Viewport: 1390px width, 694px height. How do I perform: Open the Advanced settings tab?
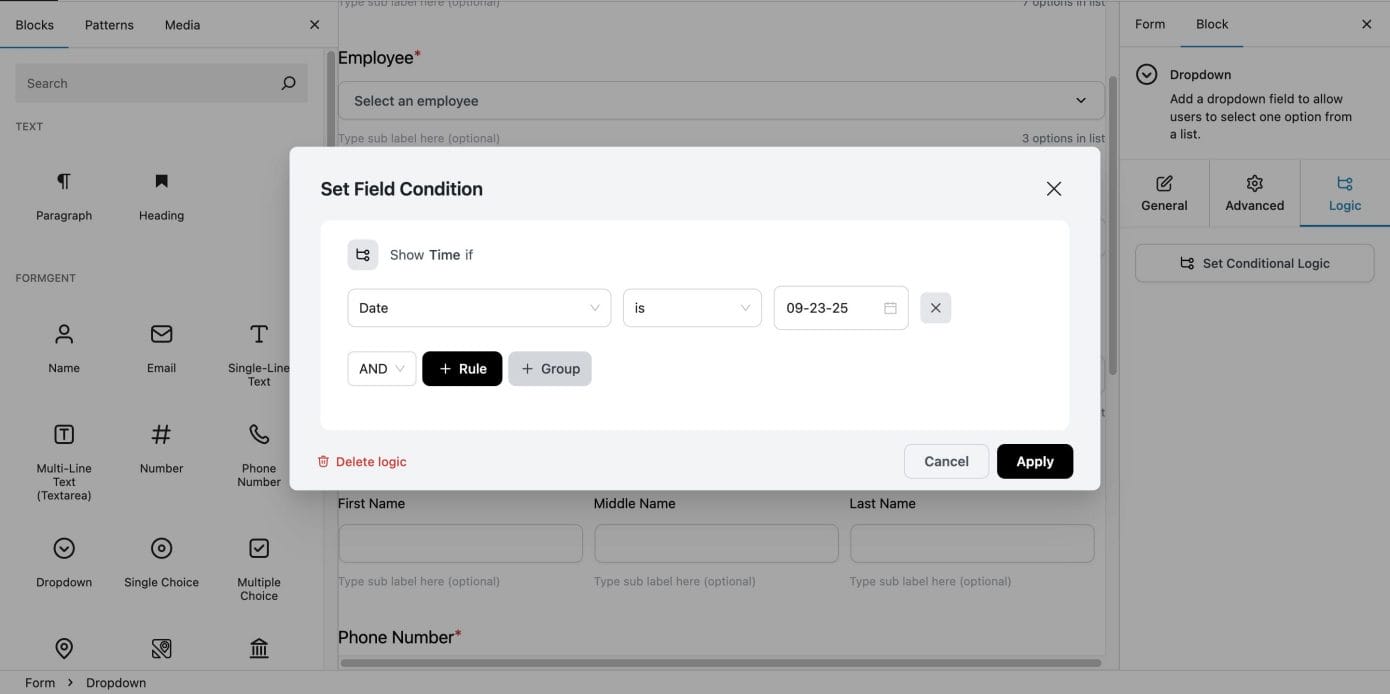pos(1254,193)
